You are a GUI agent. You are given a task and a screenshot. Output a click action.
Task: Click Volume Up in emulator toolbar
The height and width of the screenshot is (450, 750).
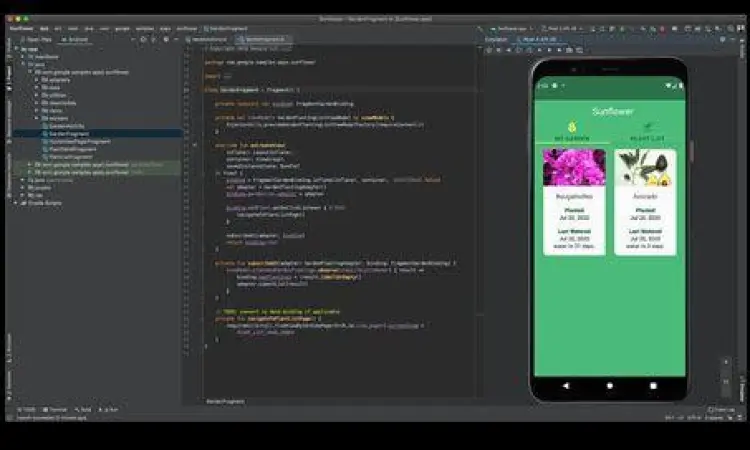coord(499,50)
